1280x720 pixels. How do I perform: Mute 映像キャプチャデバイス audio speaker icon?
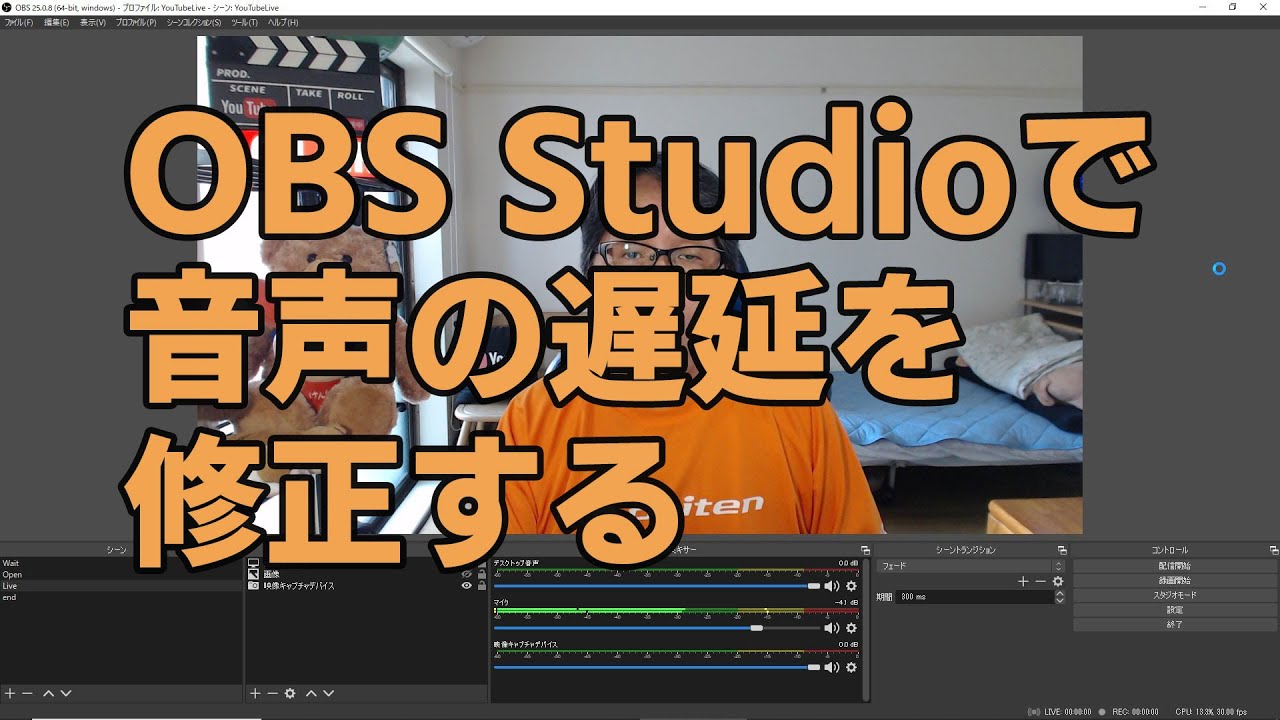tap(831, 667)
